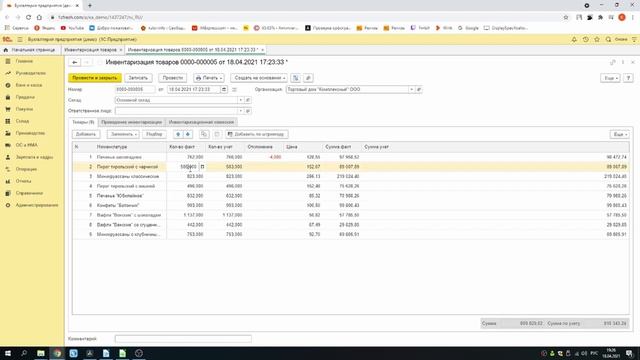640x360 pixels.
Task: Open Windows taskbar search icon
Action: click(x=24, y=353)
